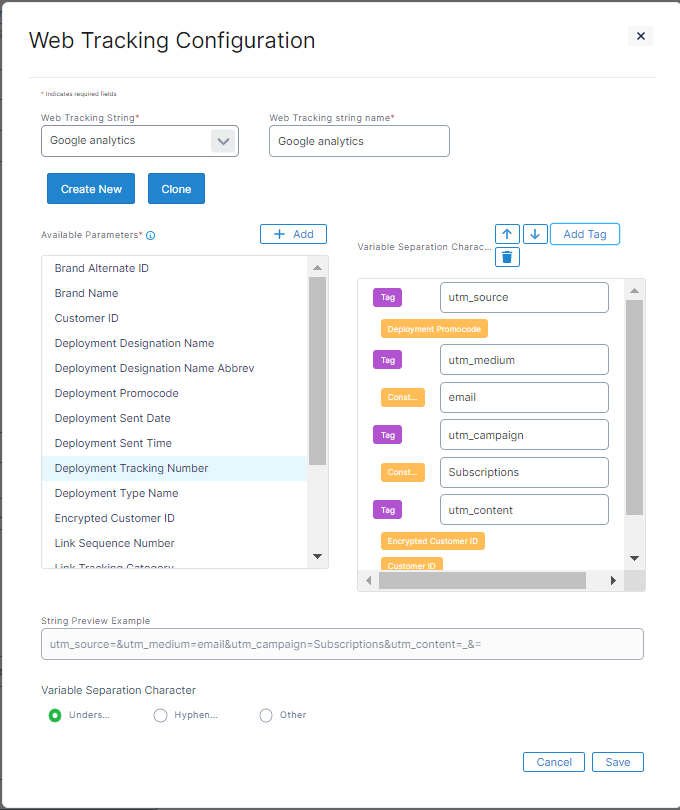This screenshot has height=810, width=680.
Task: Click the utm_campaign tag input field
Action: (x=524, y=435)
